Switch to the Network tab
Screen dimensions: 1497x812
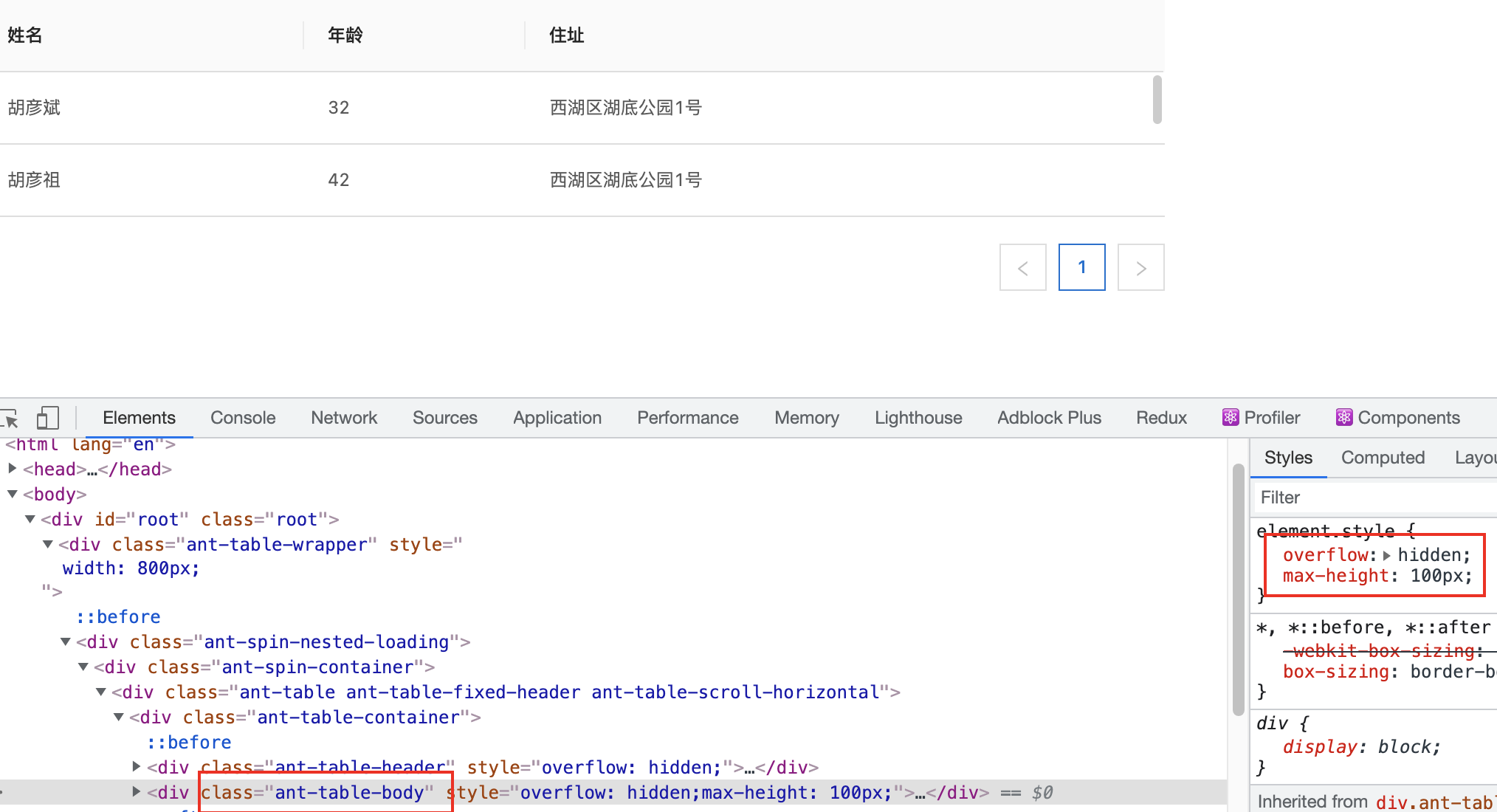[344, 418]
